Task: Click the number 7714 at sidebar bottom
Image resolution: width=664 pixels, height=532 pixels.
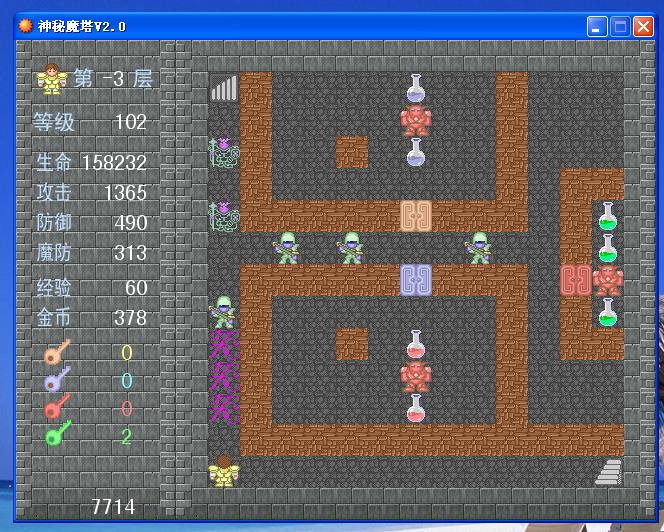Action: click(113, 507)
